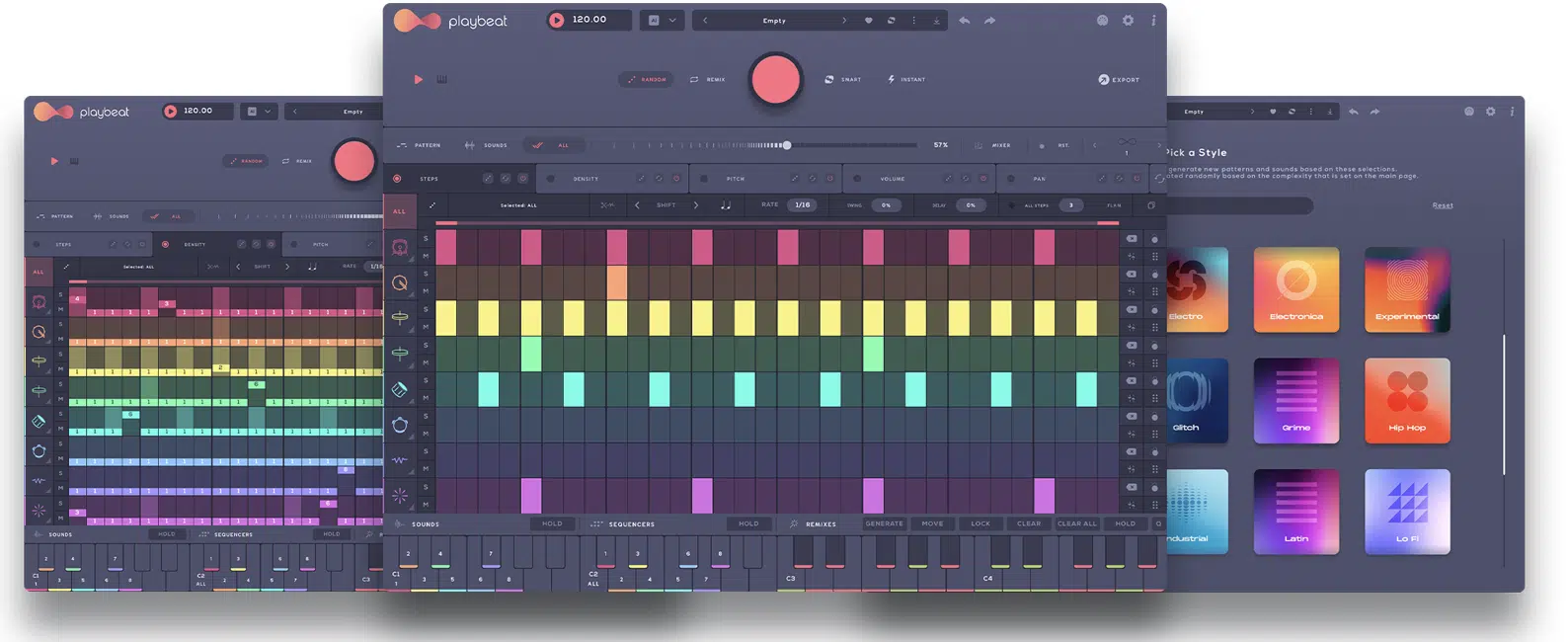Click the Delay 0% value in center window
This screenshot has height=642, width=1568.
click(971, 205)
